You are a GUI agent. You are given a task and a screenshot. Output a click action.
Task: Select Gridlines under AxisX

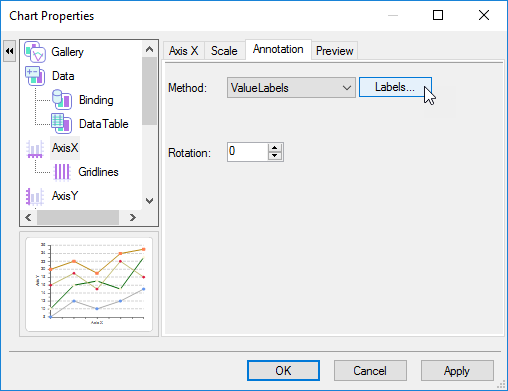coord(98,172)
